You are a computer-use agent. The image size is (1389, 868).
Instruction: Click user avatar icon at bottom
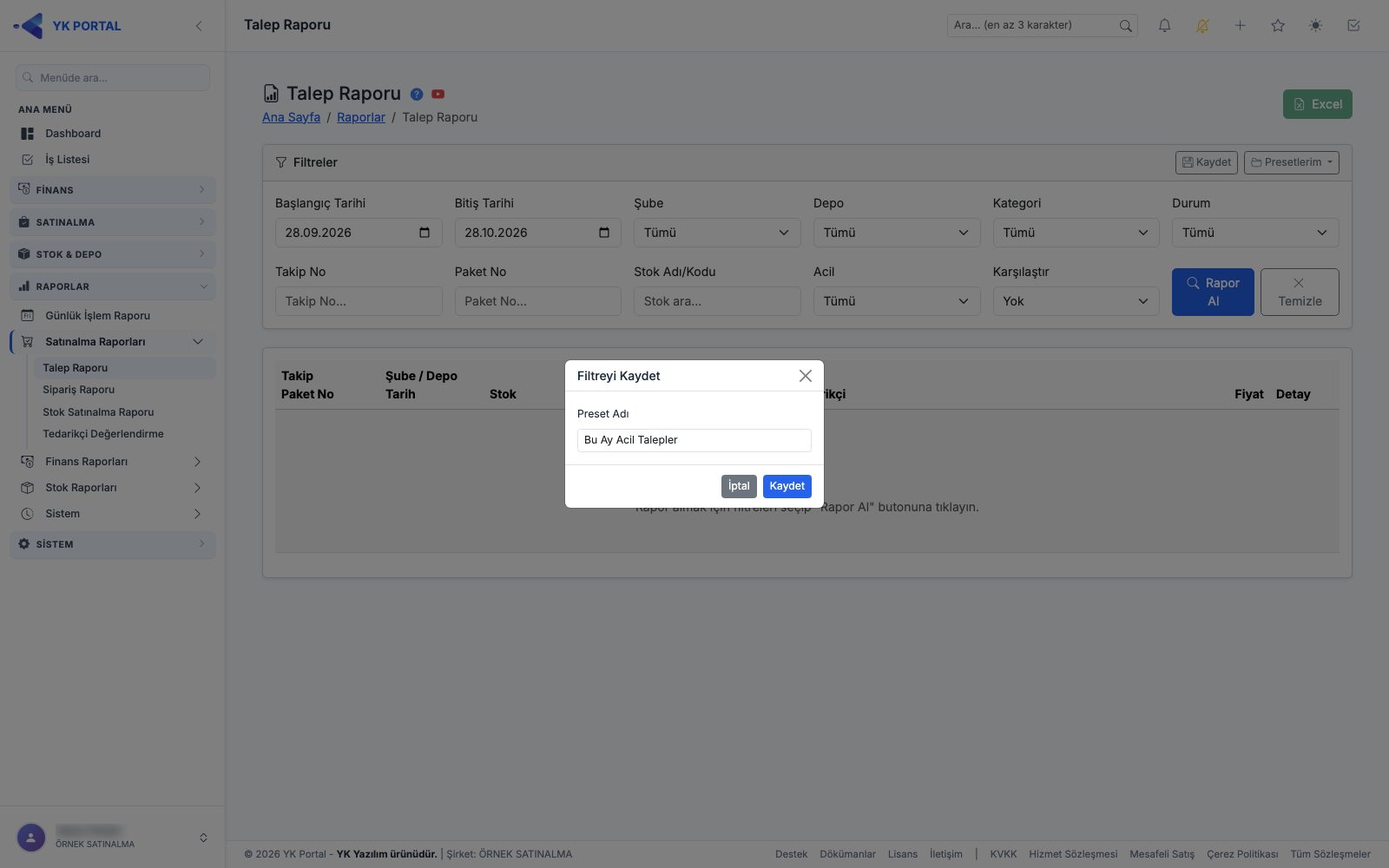[31, 838]
